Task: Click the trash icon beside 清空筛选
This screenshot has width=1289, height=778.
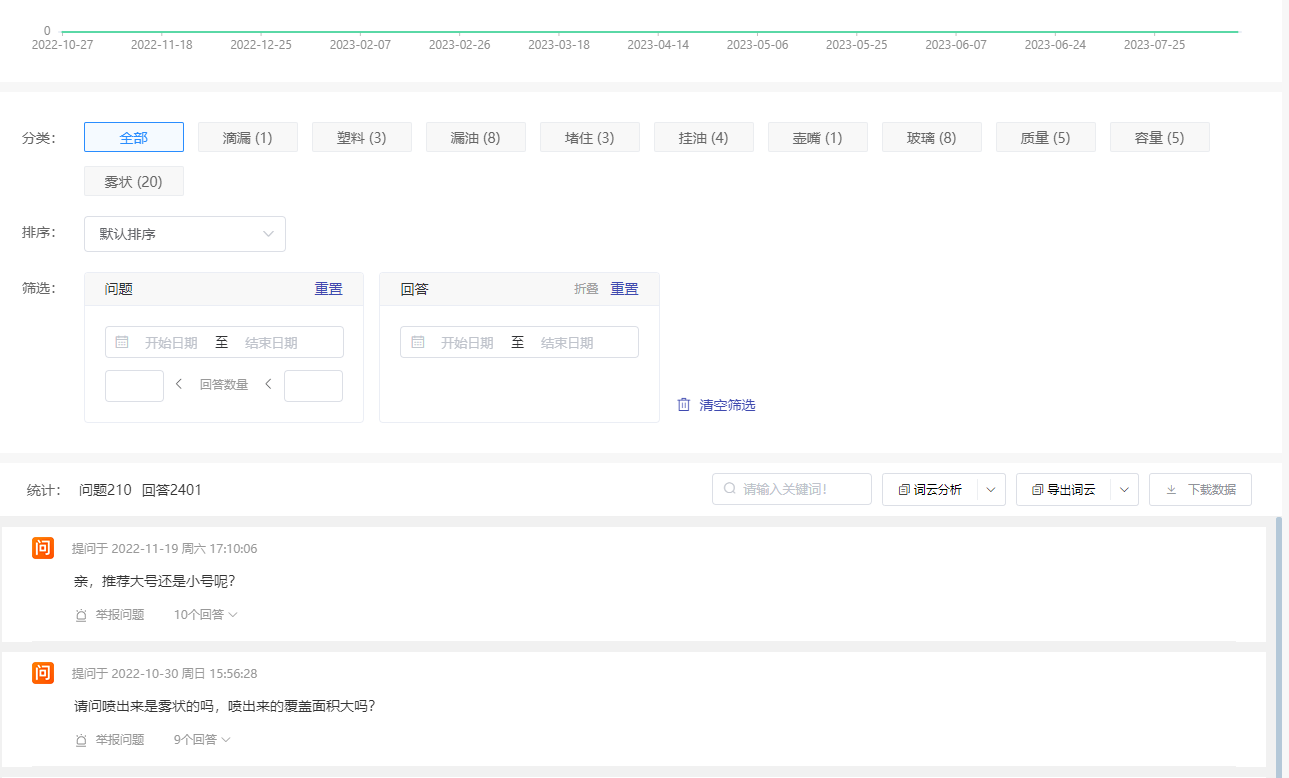Action: pyautogui.click(x=684, y=404)
